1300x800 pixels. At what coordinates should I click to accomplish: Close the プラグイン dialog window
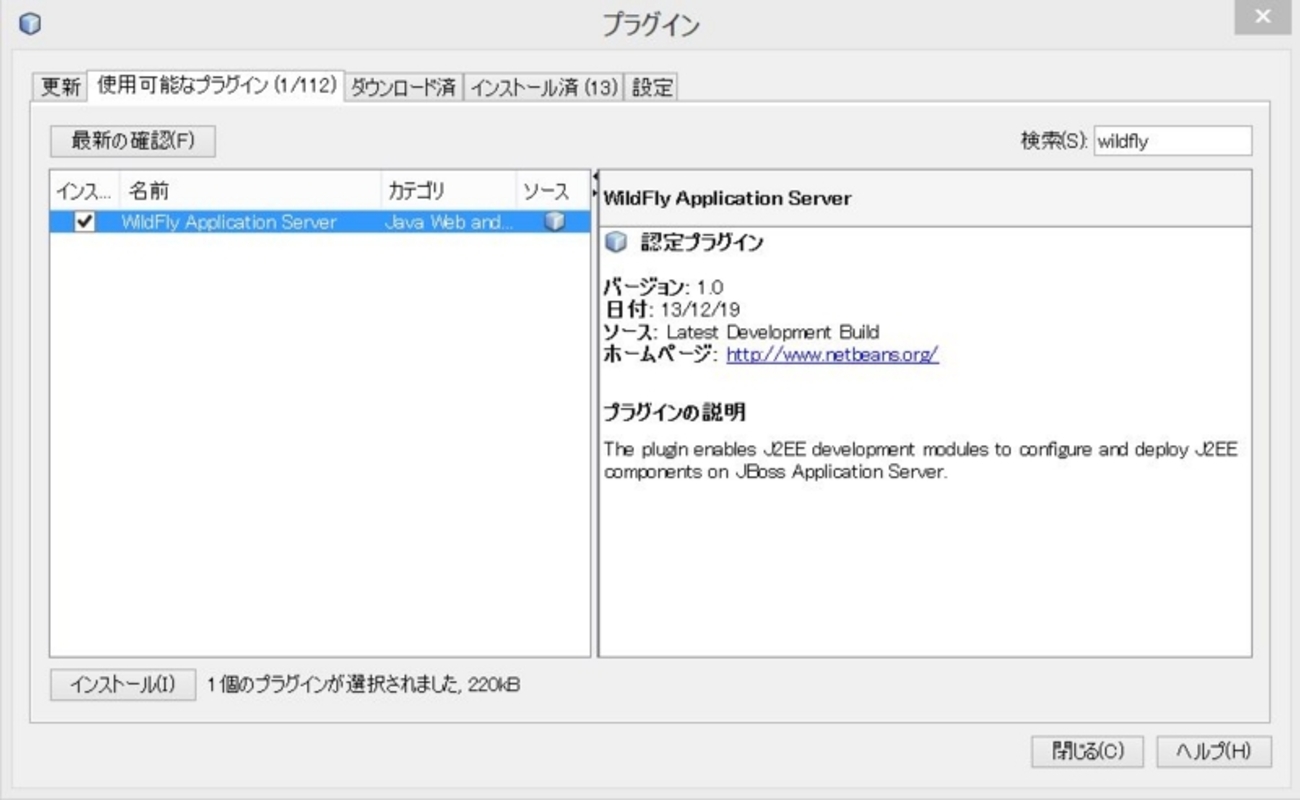1263,17
